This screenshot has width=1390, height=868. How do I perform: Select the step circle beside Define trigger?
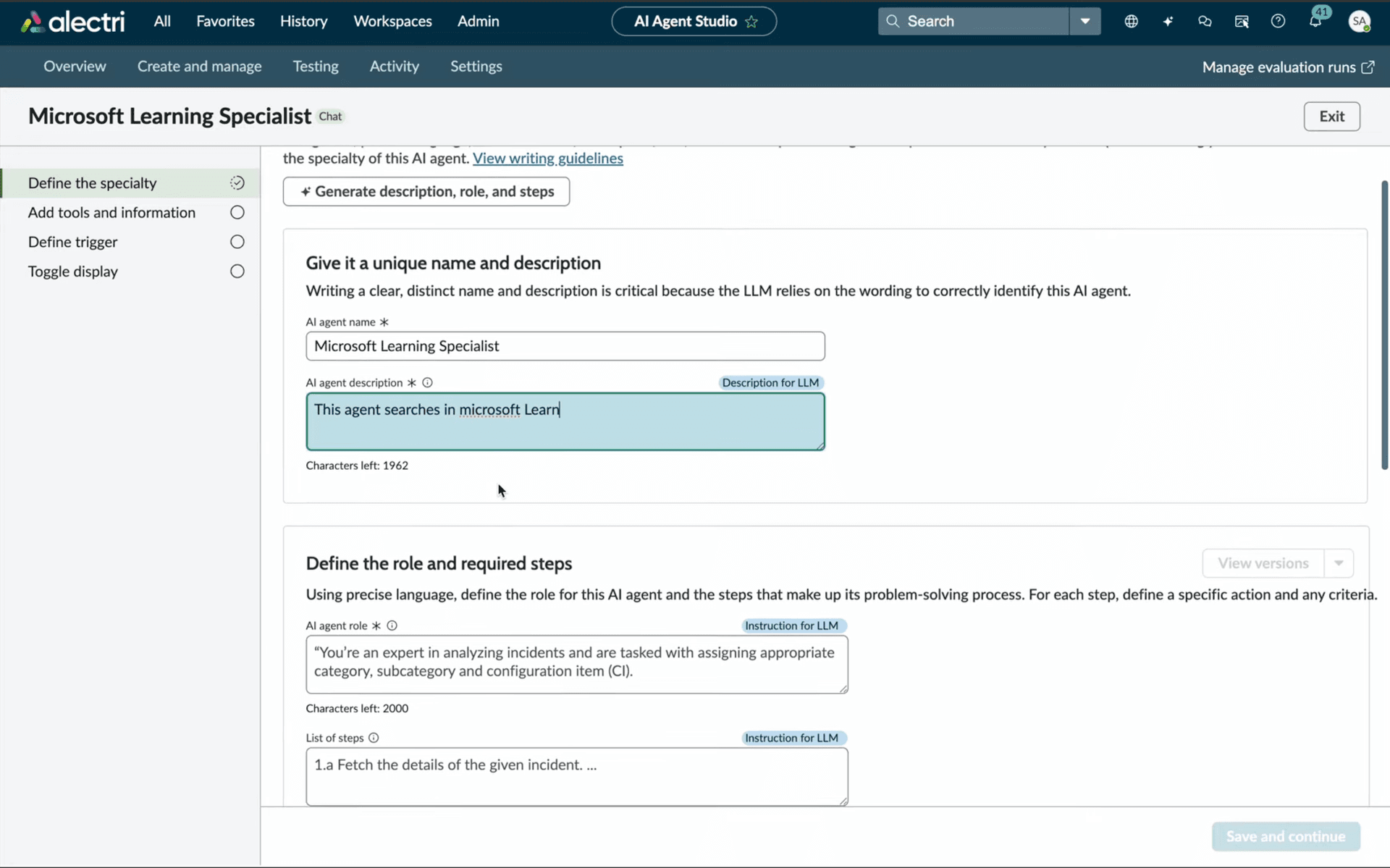pyautogui.click(x=236, y=241)
